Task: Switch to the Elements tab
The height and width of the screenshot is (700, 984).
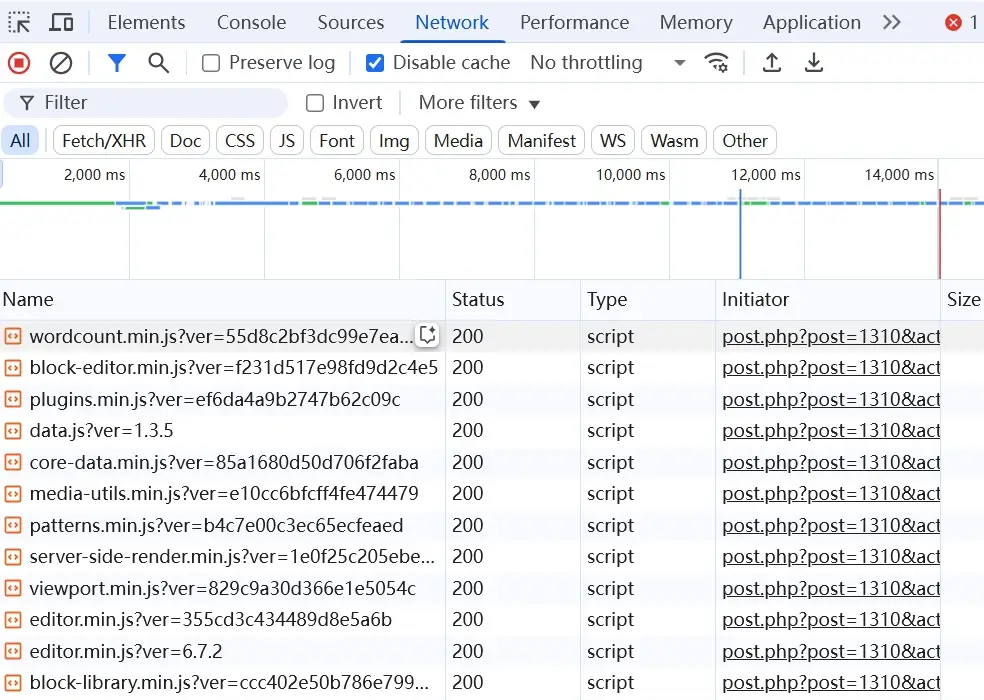Action: tap(146, 23)
